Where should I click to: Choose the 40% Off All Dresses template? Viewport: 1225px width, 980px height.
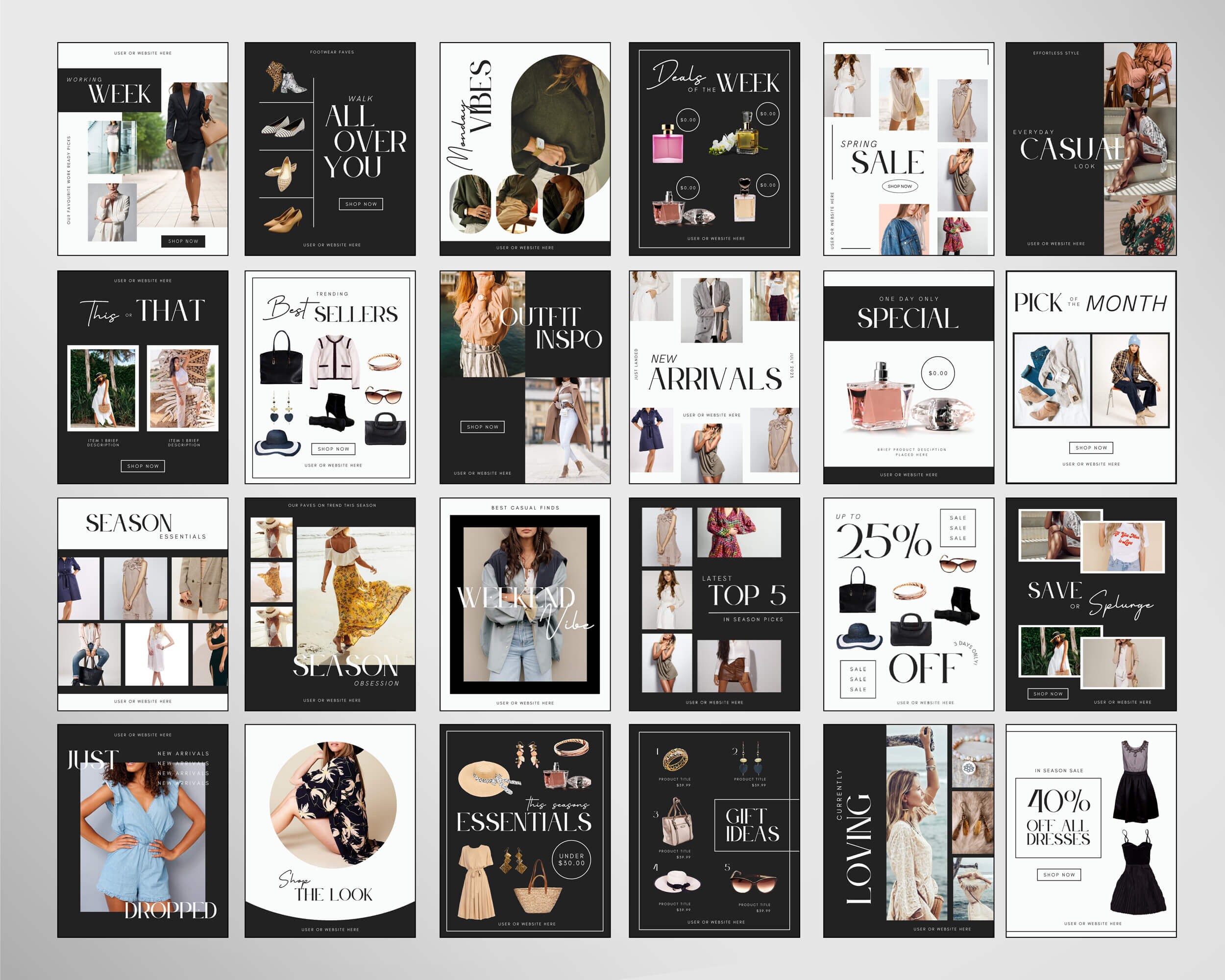point(1091,831)
